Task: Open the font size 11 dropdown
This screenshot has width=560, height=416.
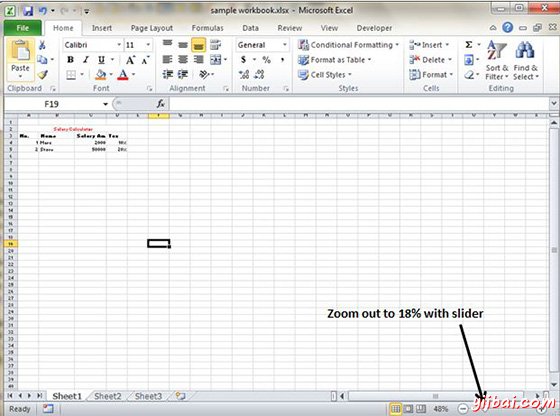Action: [148, 45]
